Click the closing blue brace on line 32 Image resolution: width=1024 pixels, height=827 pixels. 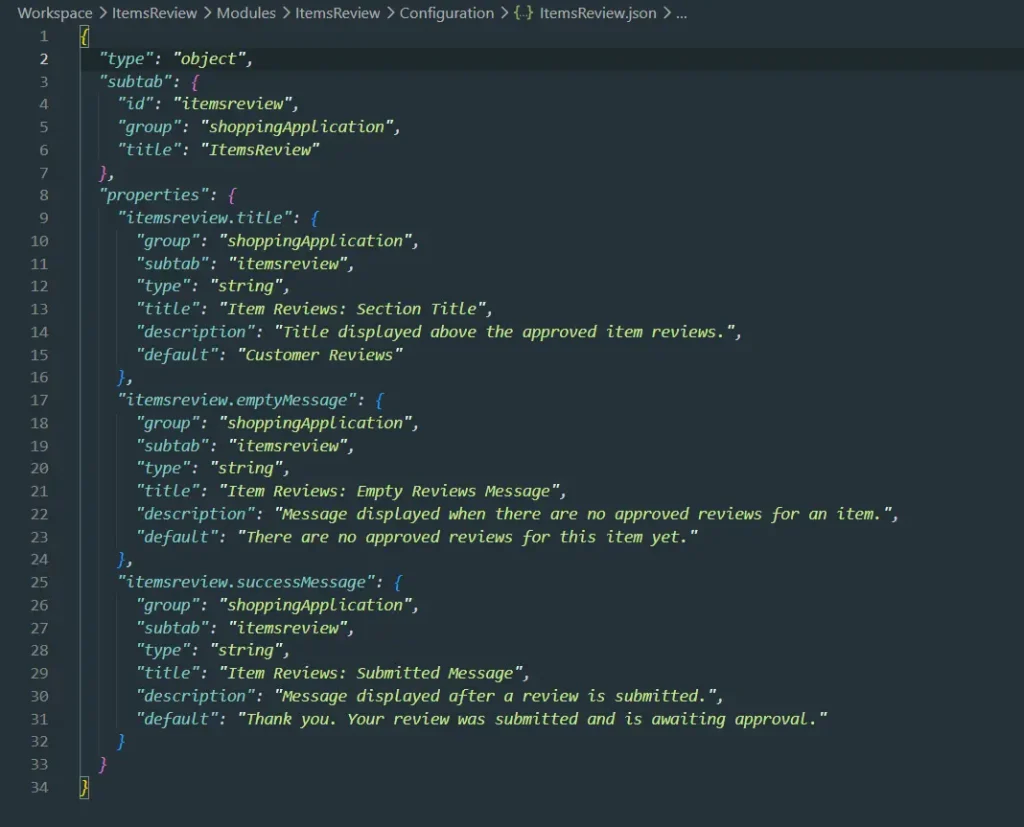(121, 741)
